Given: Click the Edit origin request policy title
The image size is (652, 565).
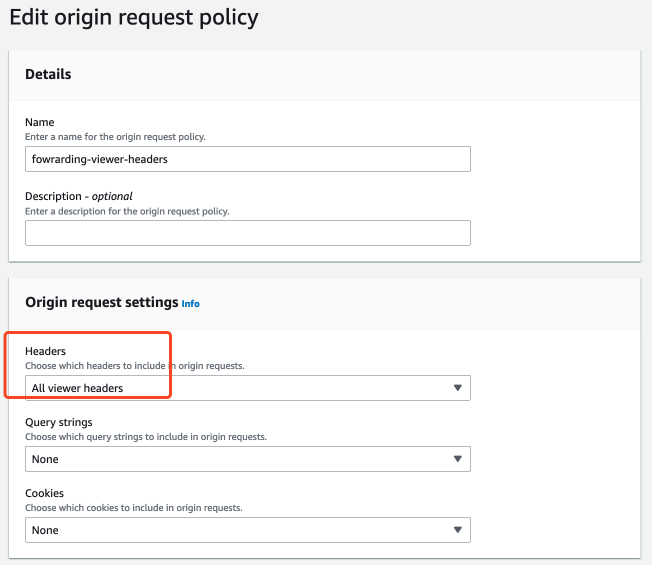Looking at the screenshot, I should coord(133,17).
